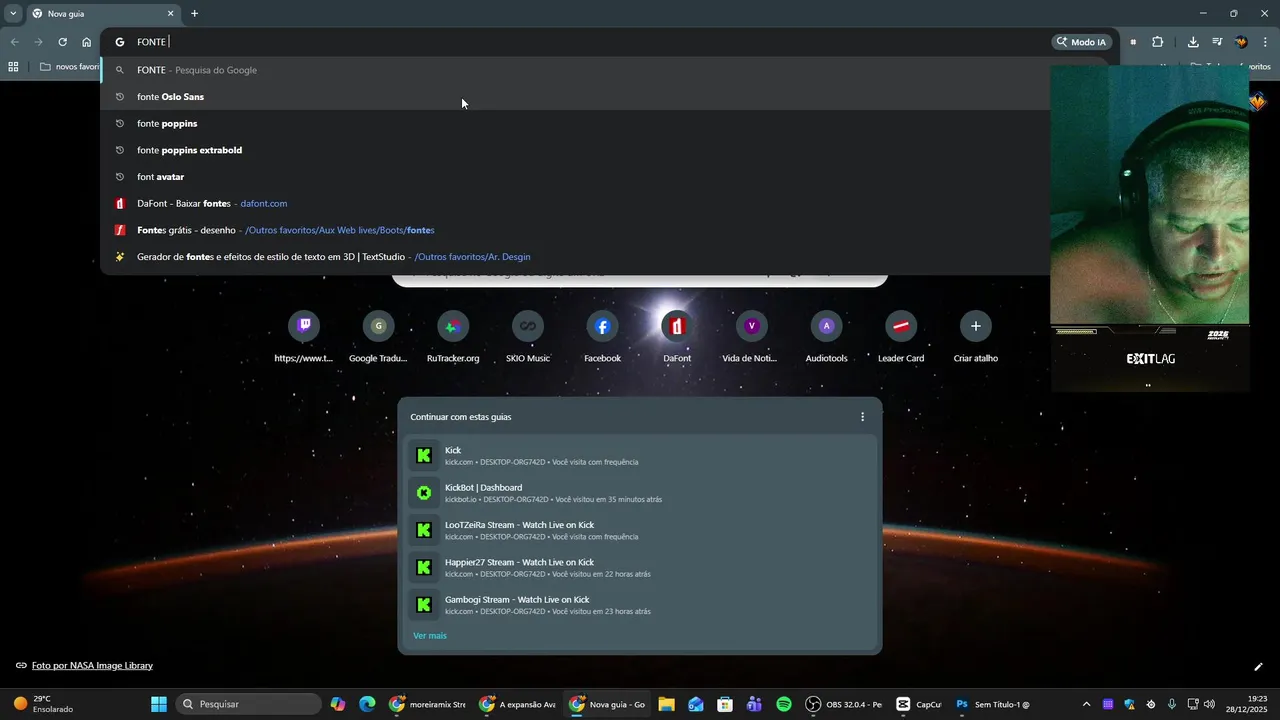Open the Chrome three-dot menu

1266,42
